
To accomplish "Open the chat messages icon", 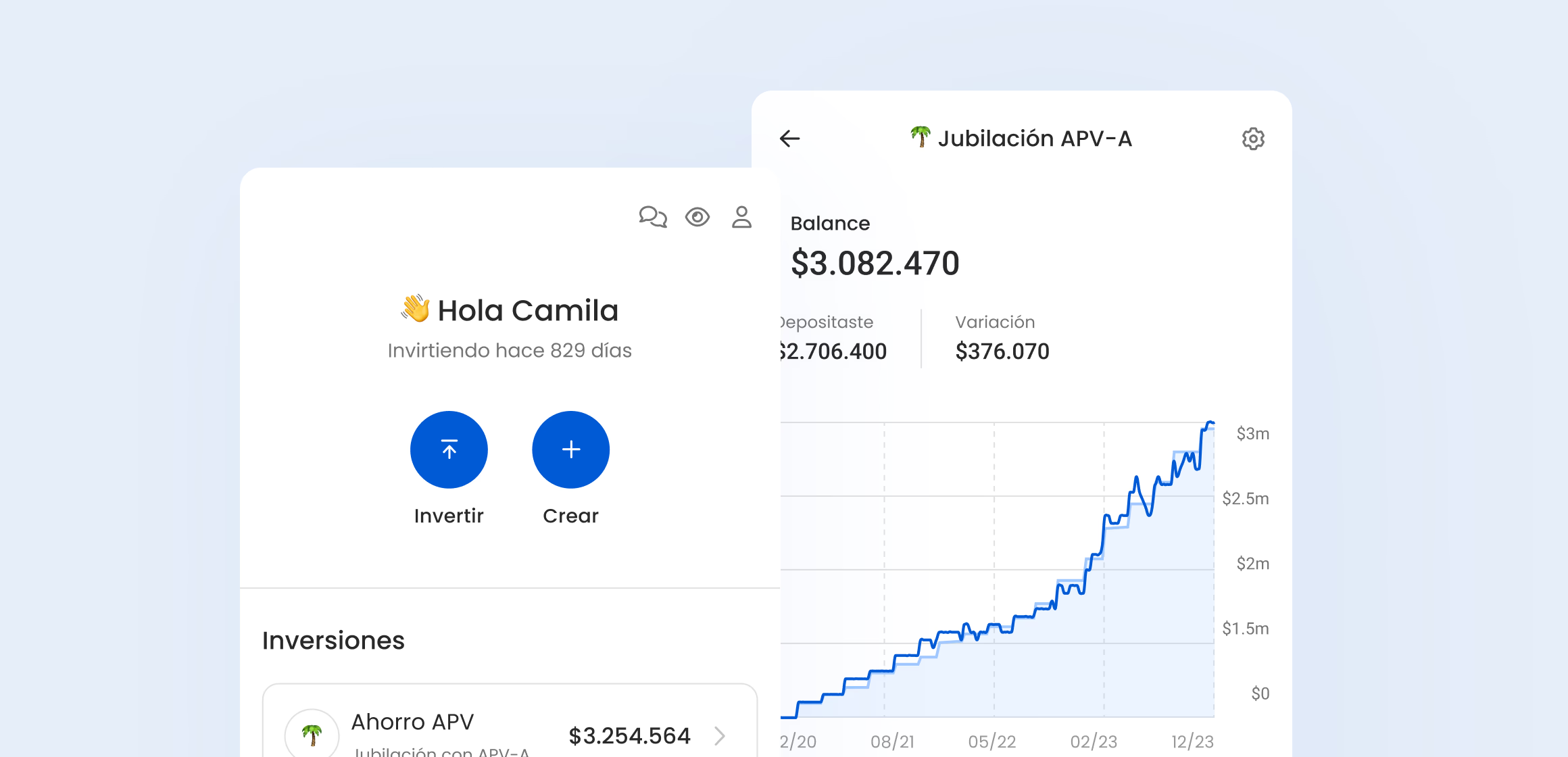I will (653, 217).
